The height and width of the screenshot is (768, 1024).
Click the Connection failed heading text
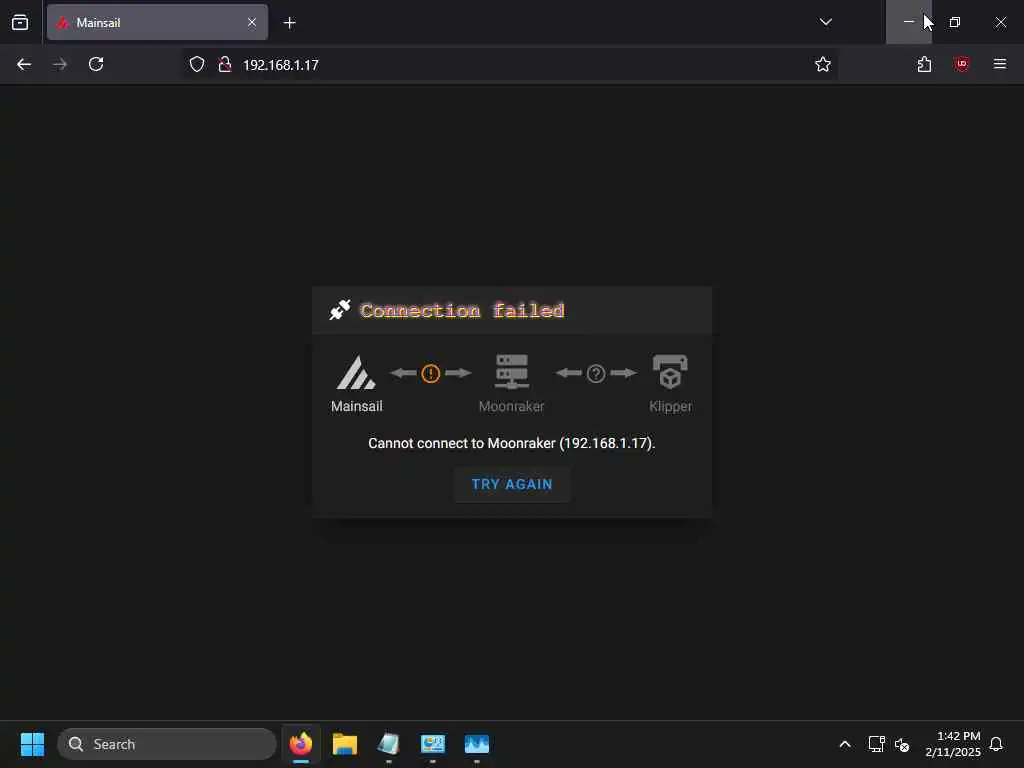[462, 310]
